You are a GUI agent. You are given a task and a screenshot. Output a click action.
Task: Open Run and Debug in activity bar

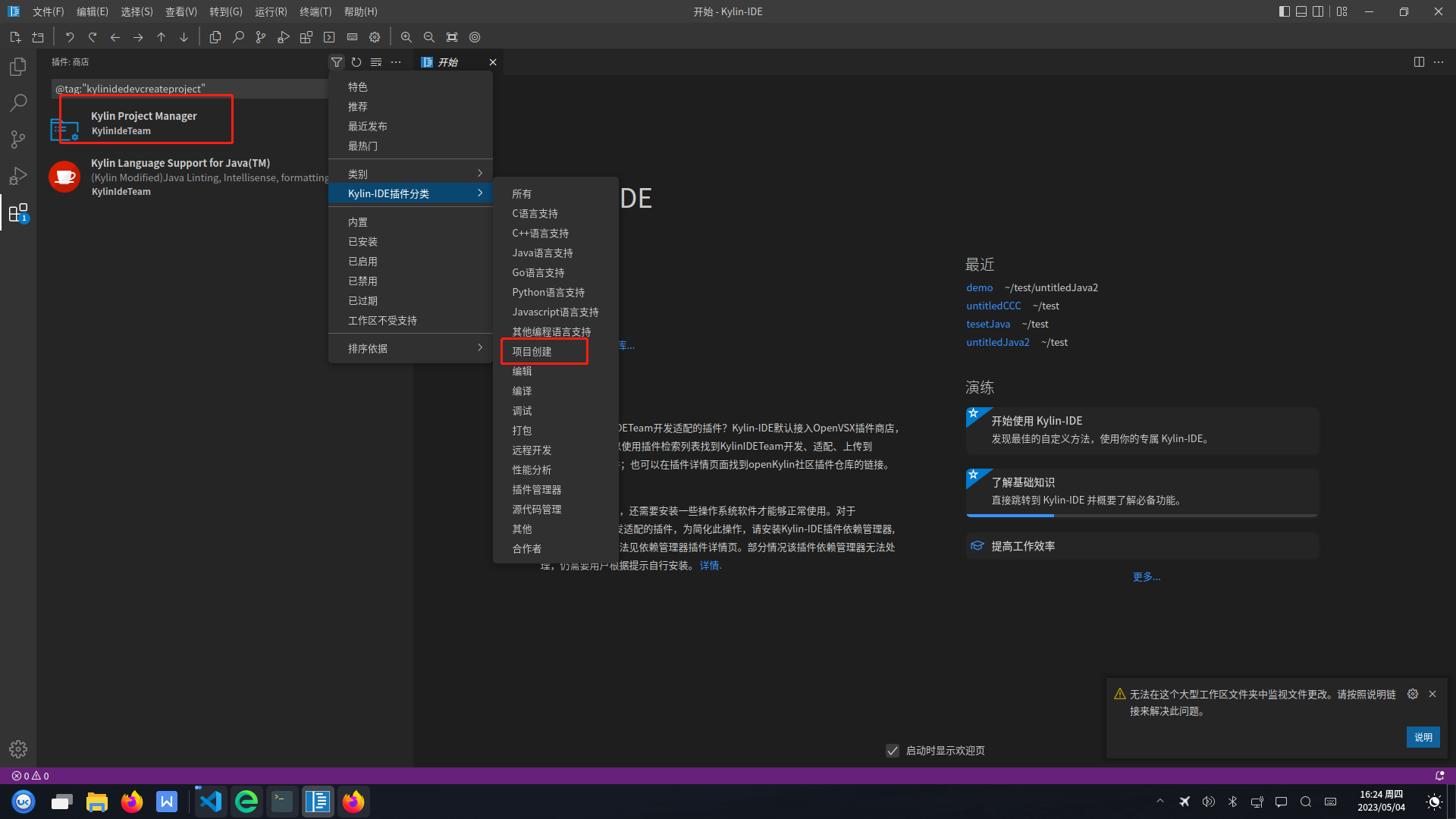[x=18, y=176]
